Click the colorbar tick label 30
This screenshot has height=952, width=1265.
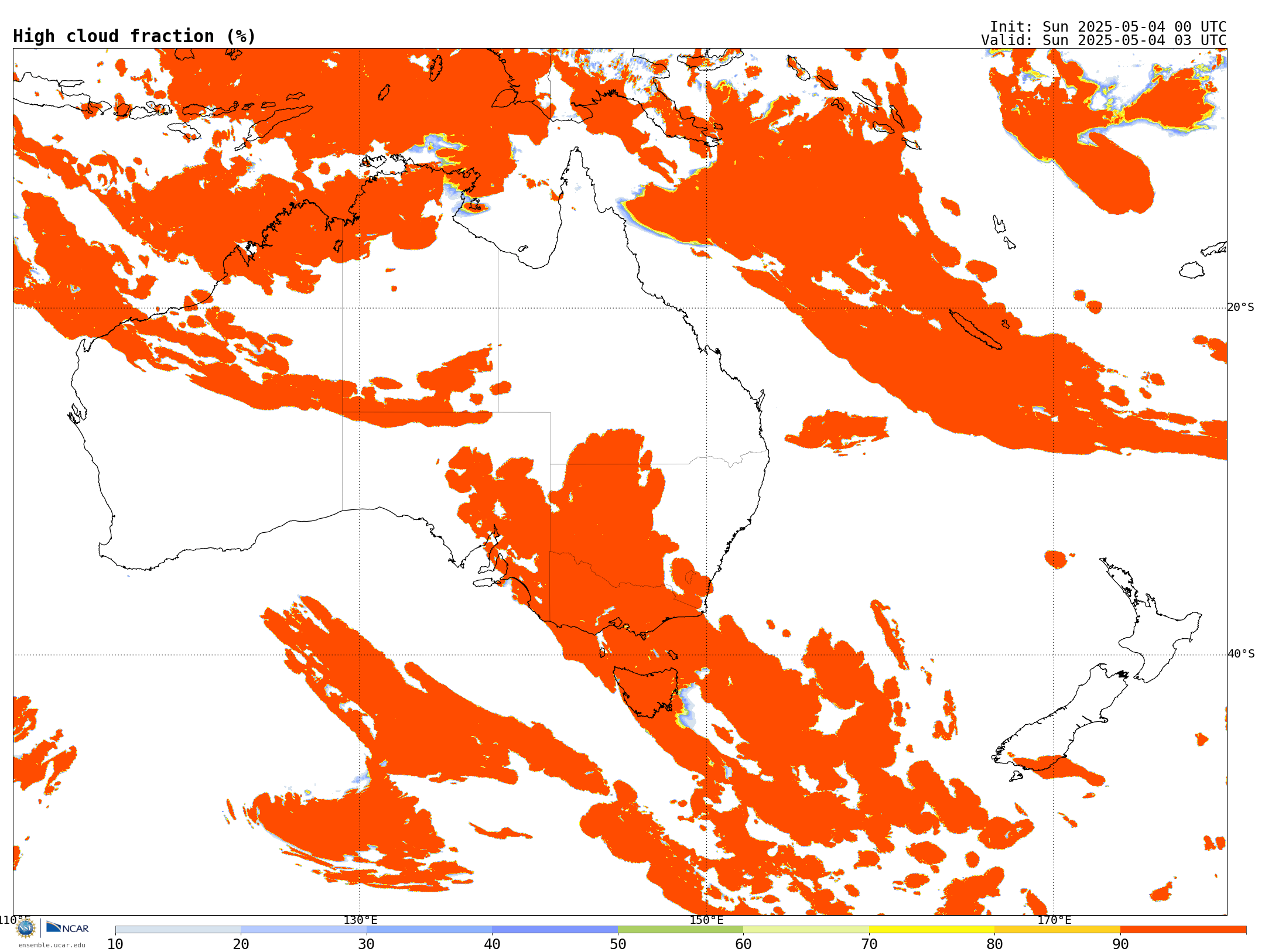click(367, 944)
